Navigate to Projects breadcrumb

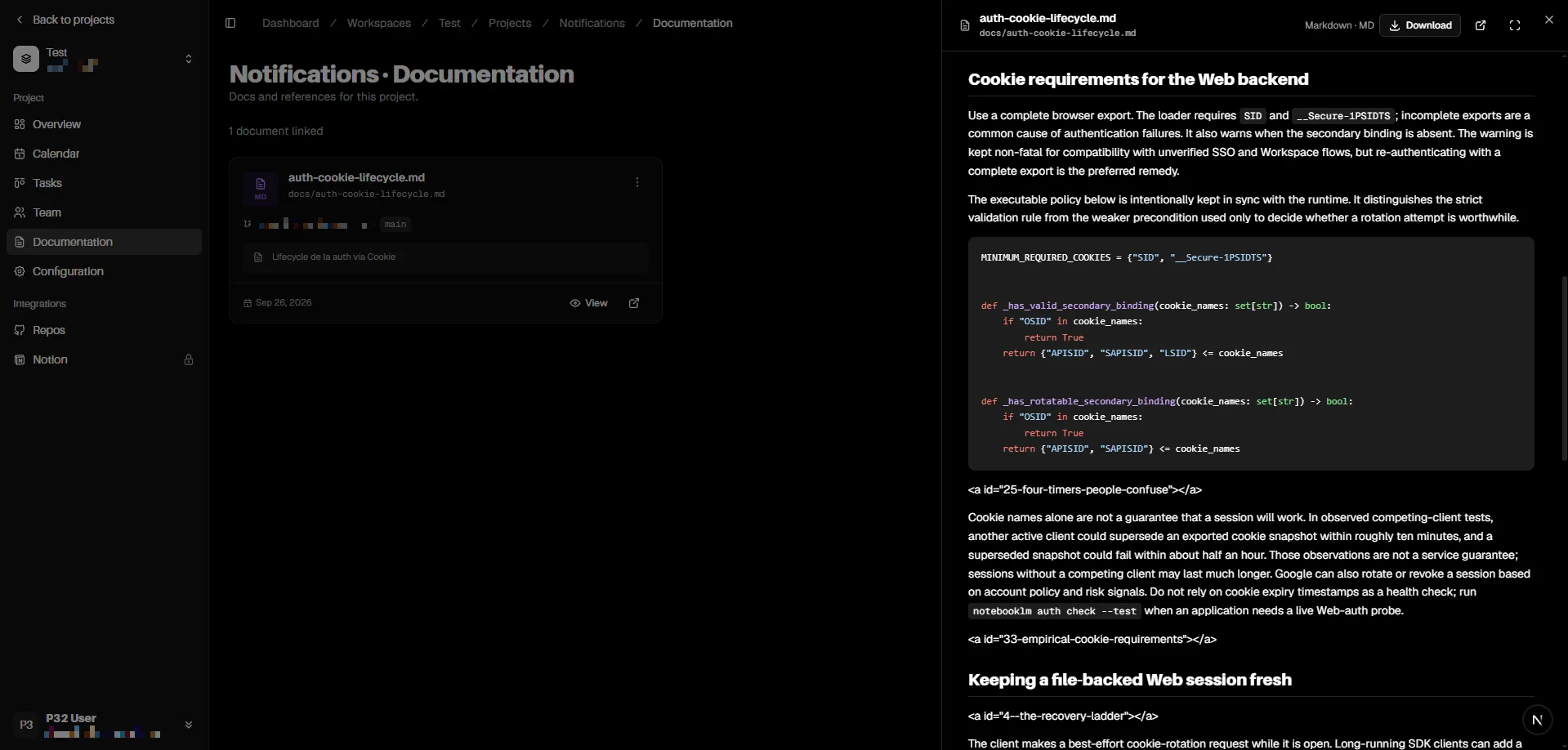pyautogui.click(x=510, y=23)
